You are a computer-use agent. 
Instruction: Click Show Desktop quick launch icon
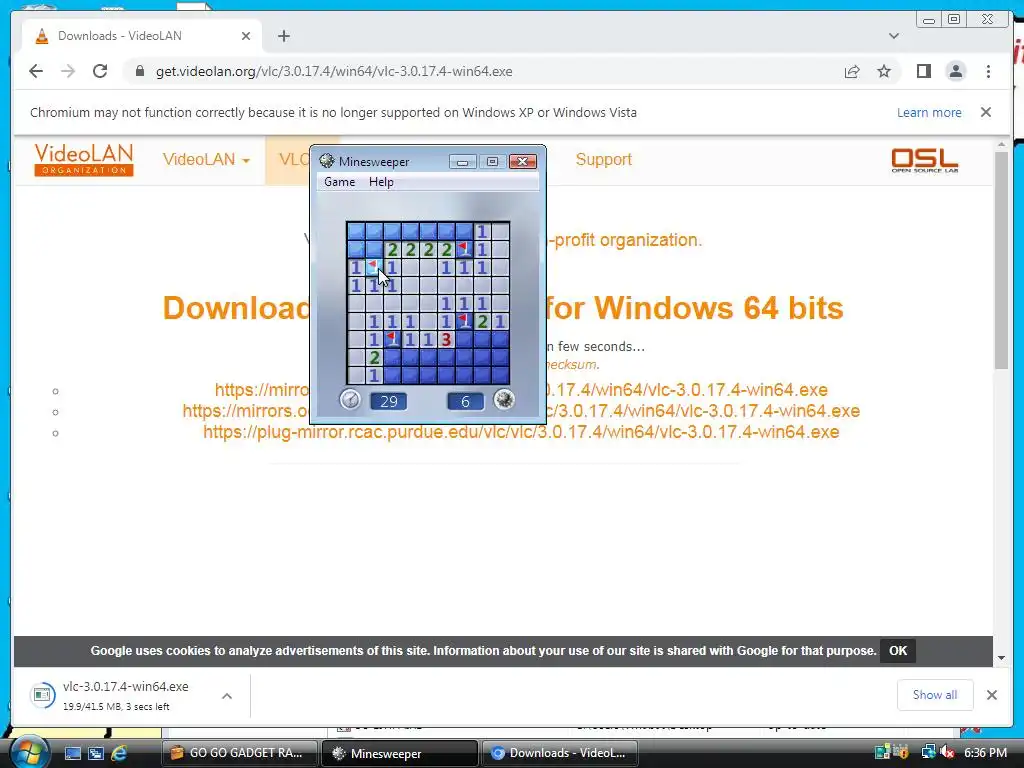point(72,753)
